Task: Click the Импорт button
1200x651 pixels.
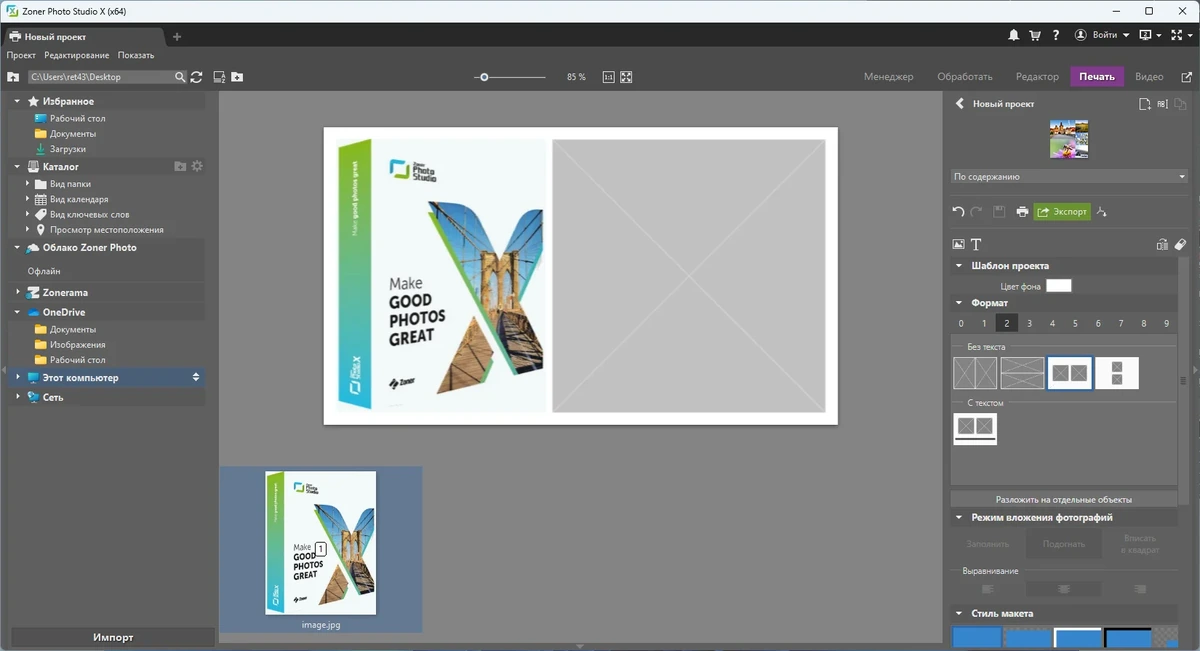Action: [x=113, y=637]
